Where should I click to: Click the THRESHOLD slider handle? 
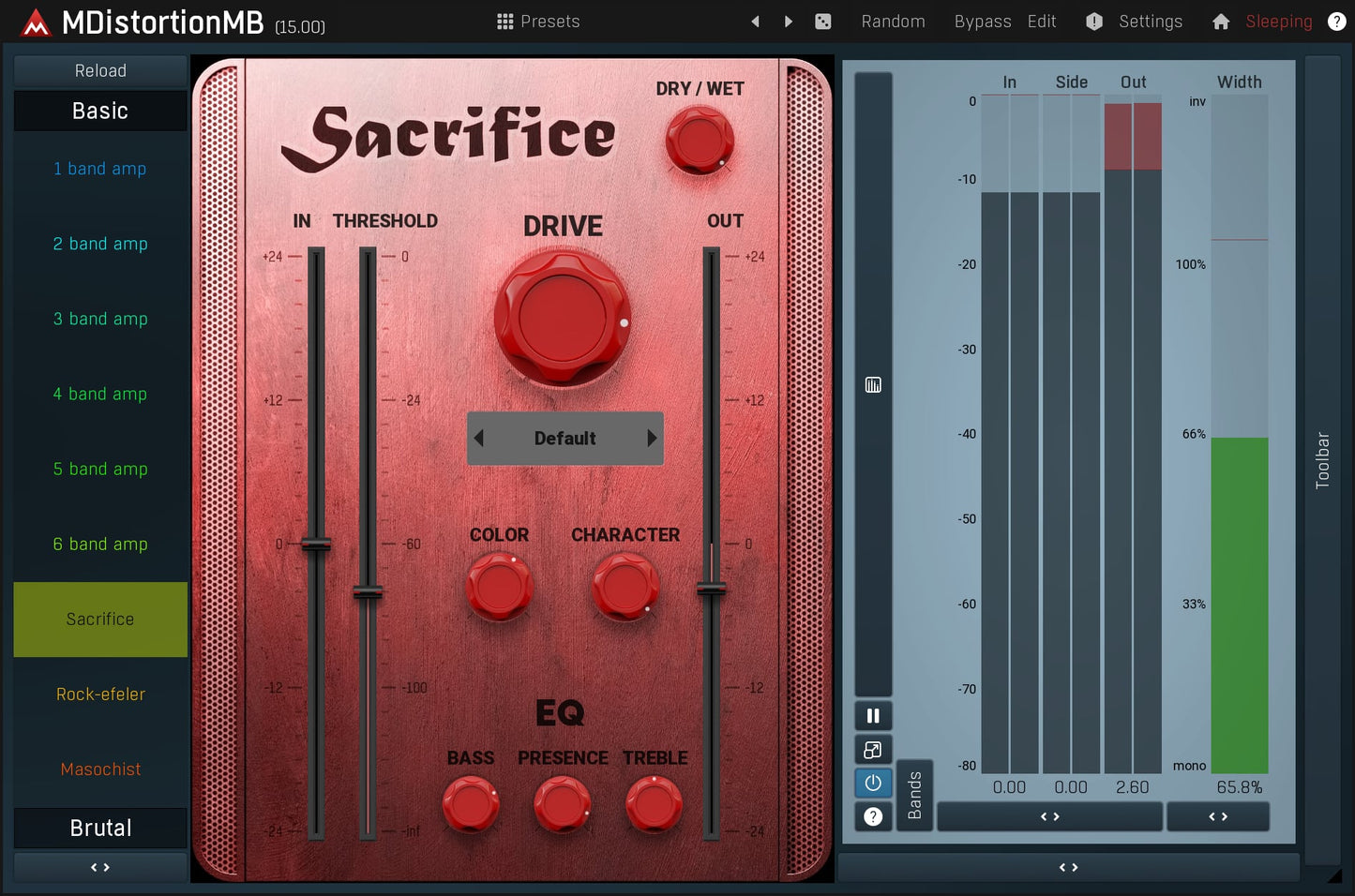368,592
